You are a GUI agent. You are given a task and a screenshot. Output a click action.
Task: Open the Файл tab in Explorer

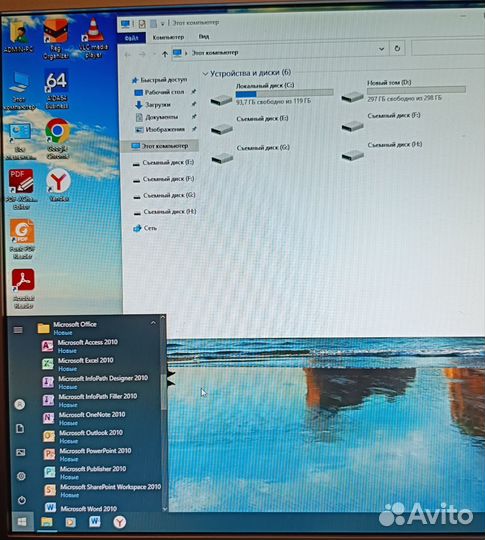(132, 38)
